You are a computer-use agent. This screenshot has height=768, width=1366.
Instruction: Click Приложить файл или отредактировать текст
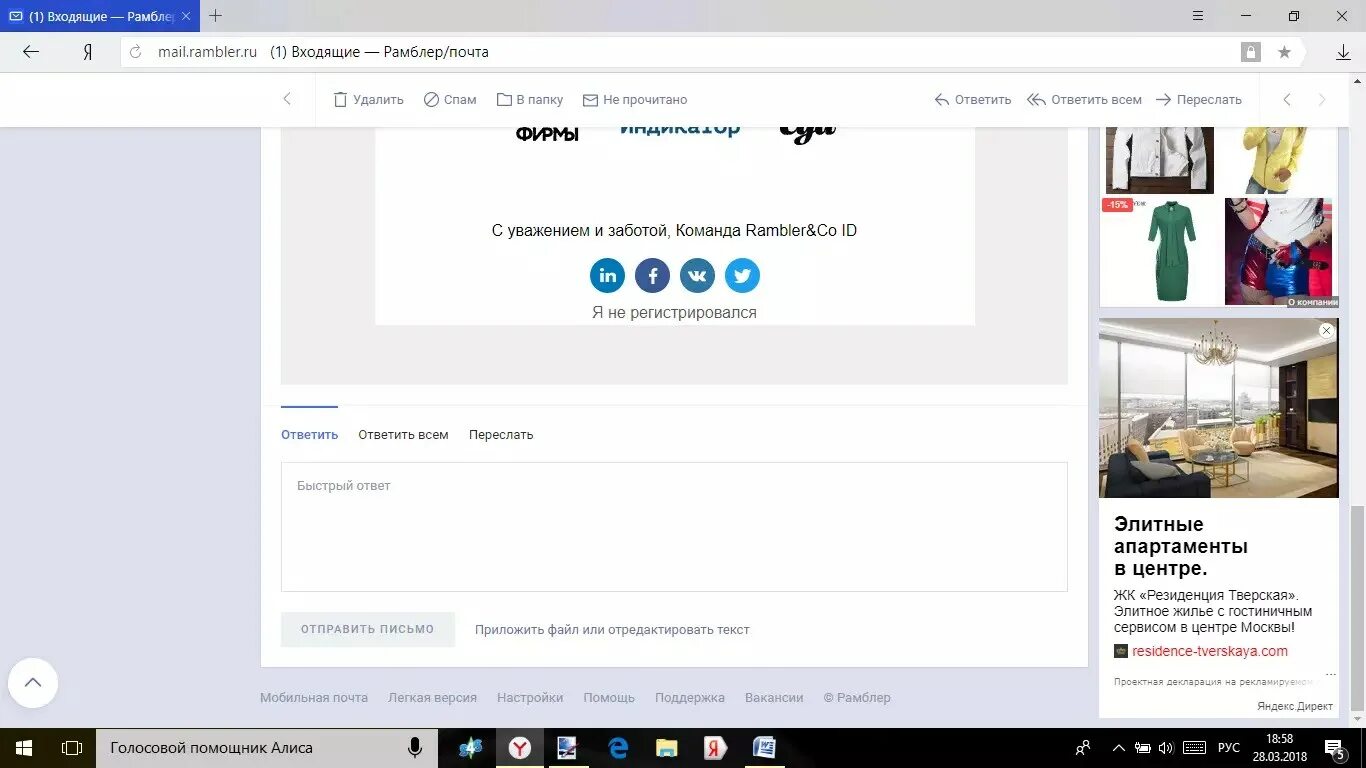612,630
